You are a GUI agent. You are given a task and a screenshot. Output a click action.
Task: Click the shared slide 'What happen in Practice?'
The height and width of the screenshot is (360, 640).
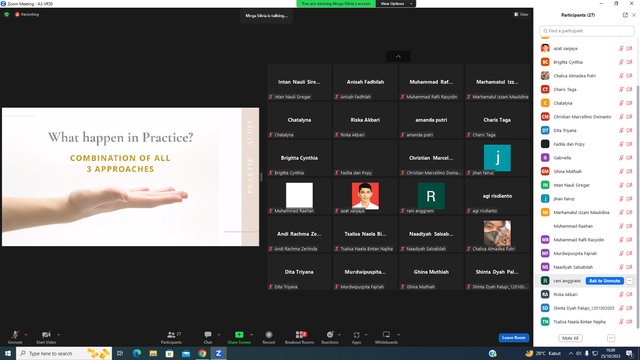point(130,177)
